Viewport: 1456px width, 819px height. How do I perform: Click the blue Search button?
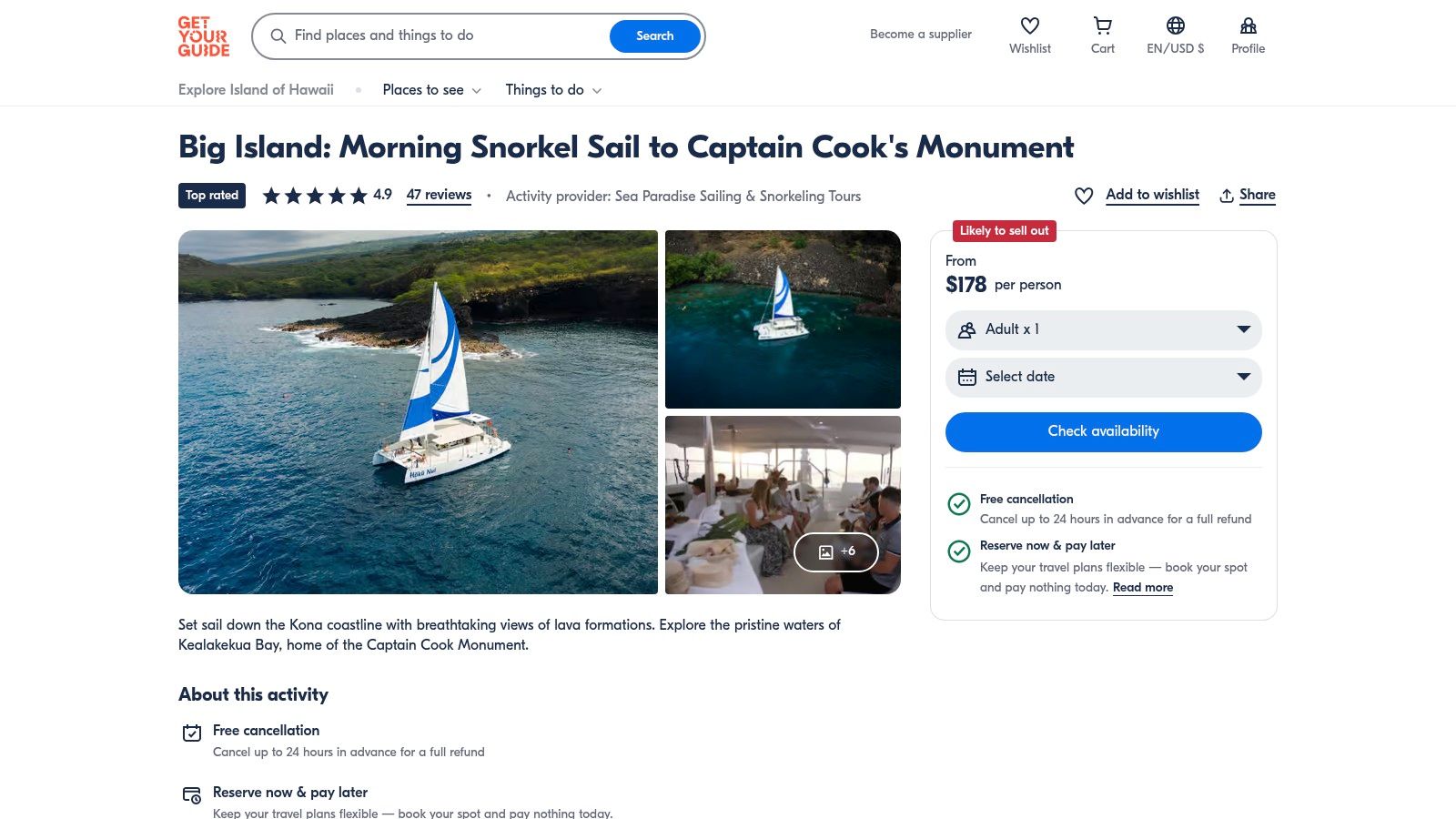[x=654, y=36]
